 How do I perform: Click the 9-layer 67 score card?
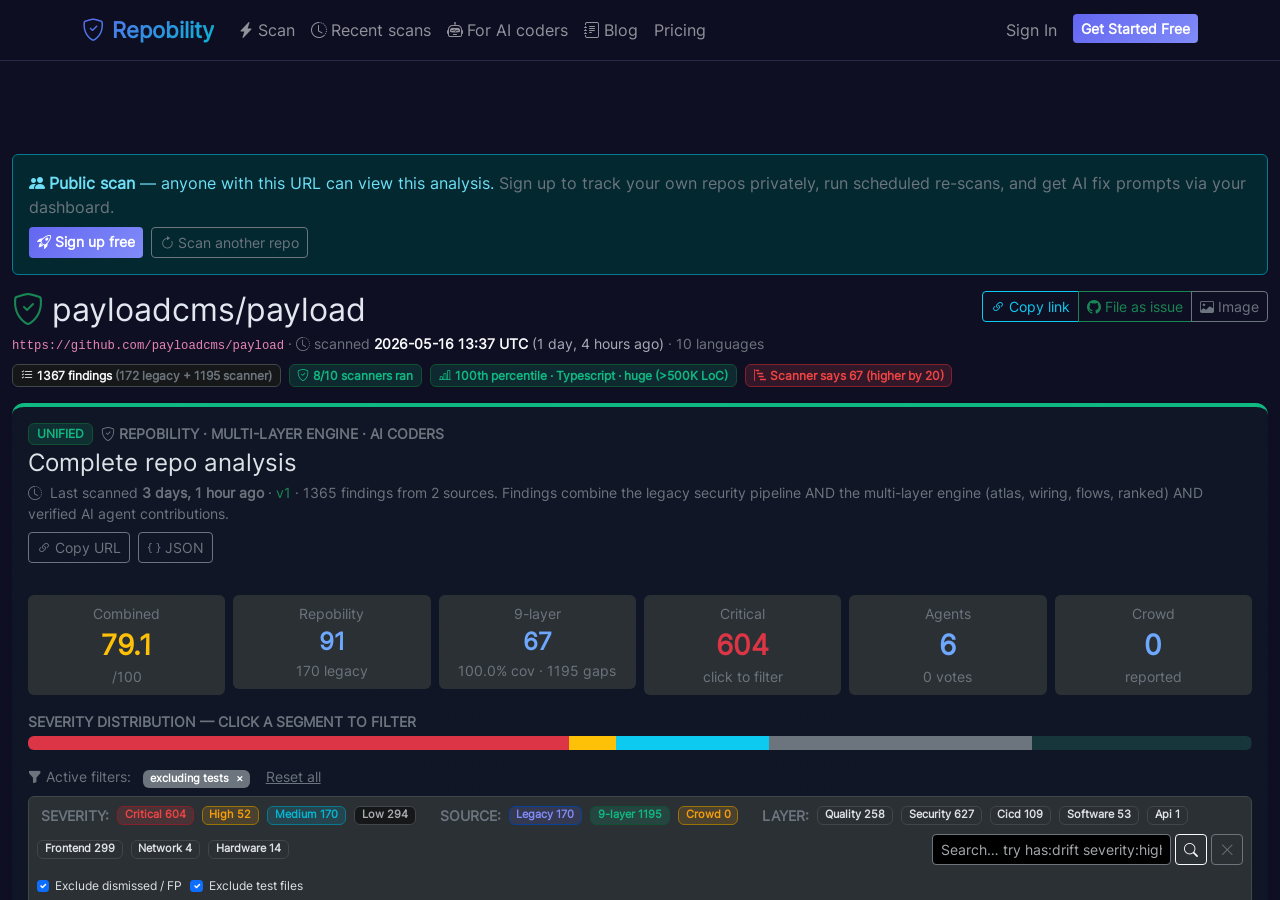[x=537, y=642]
